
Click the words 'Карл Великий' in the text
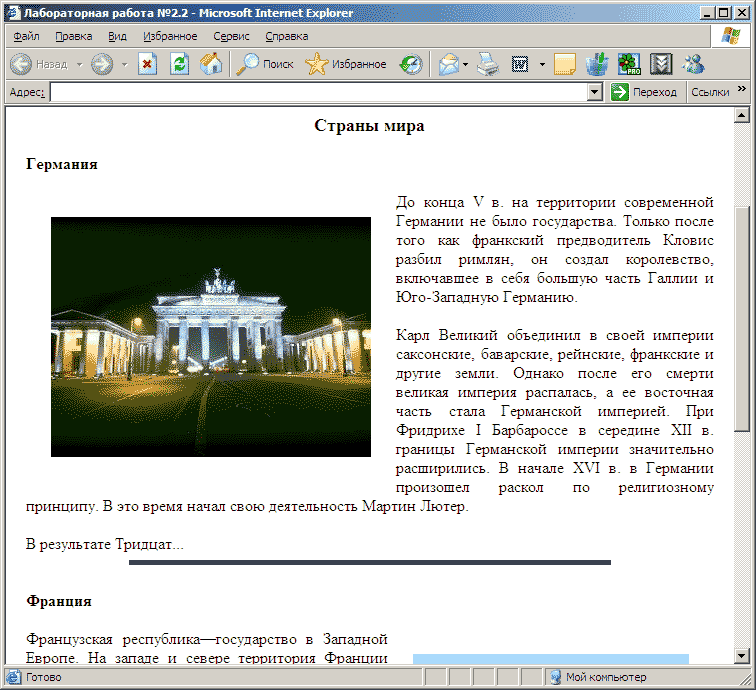[x=446, y=336]
